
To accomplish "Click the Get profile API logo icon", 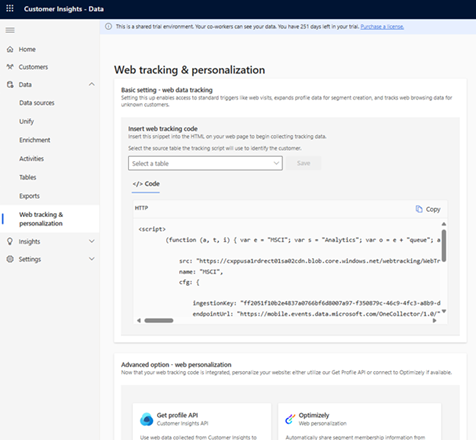I will click(146, 419).
